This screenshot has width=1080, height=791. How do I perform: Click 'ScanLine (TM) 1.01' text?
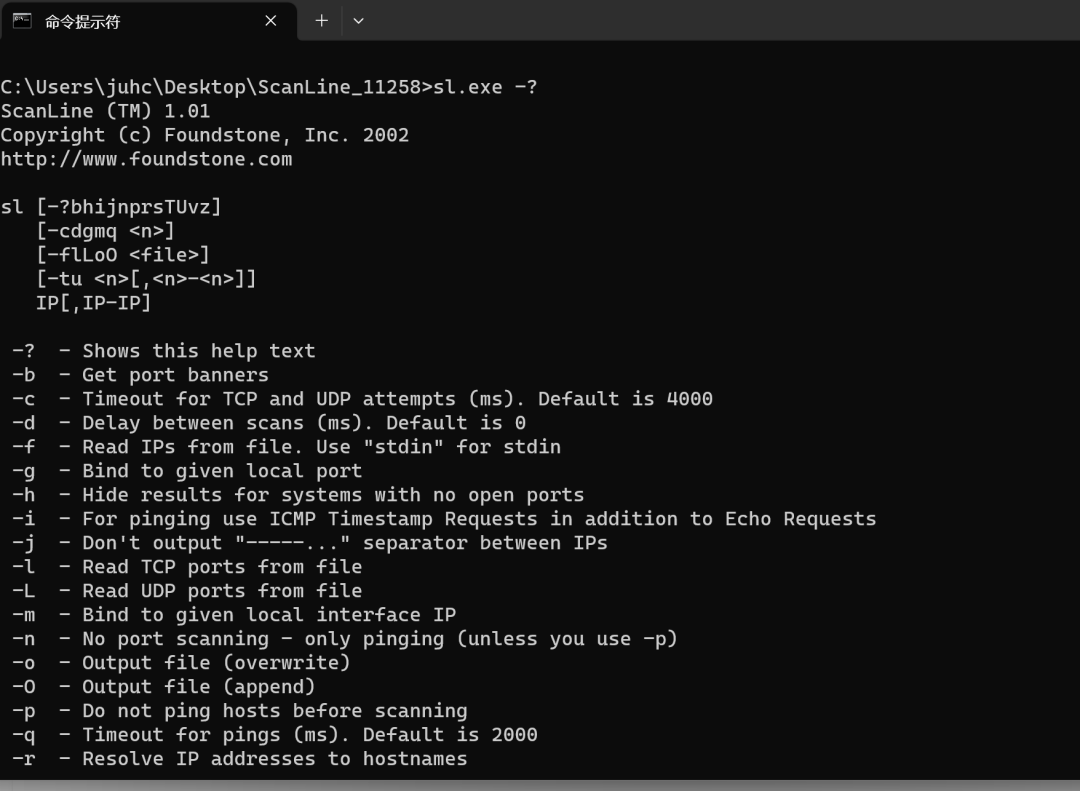coord(105,111)
